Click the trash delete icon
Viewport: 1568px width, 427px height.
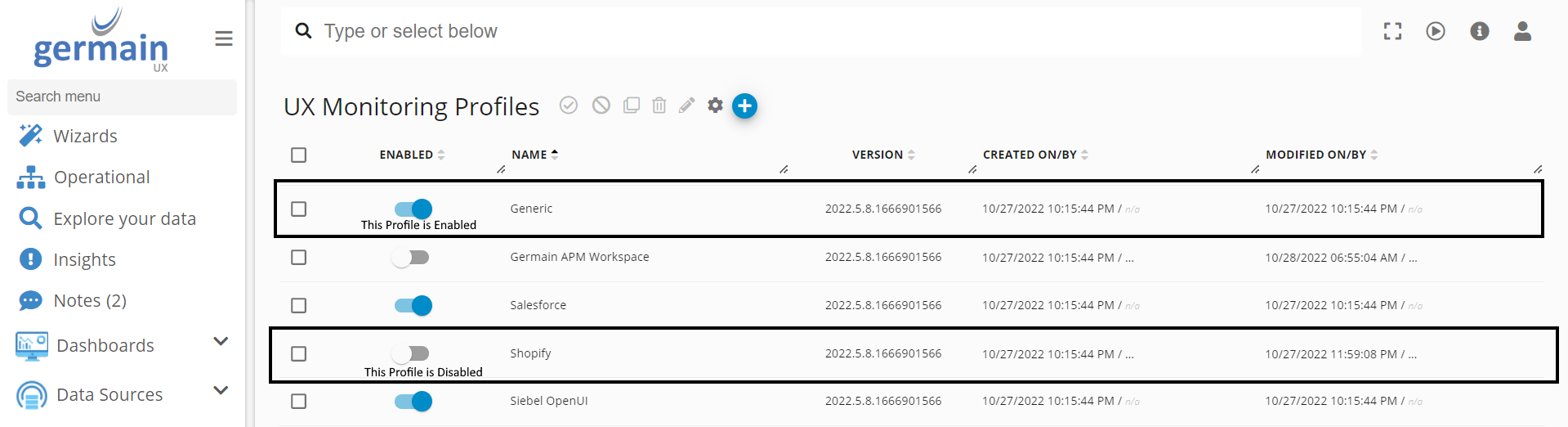[x=659, y=106]
